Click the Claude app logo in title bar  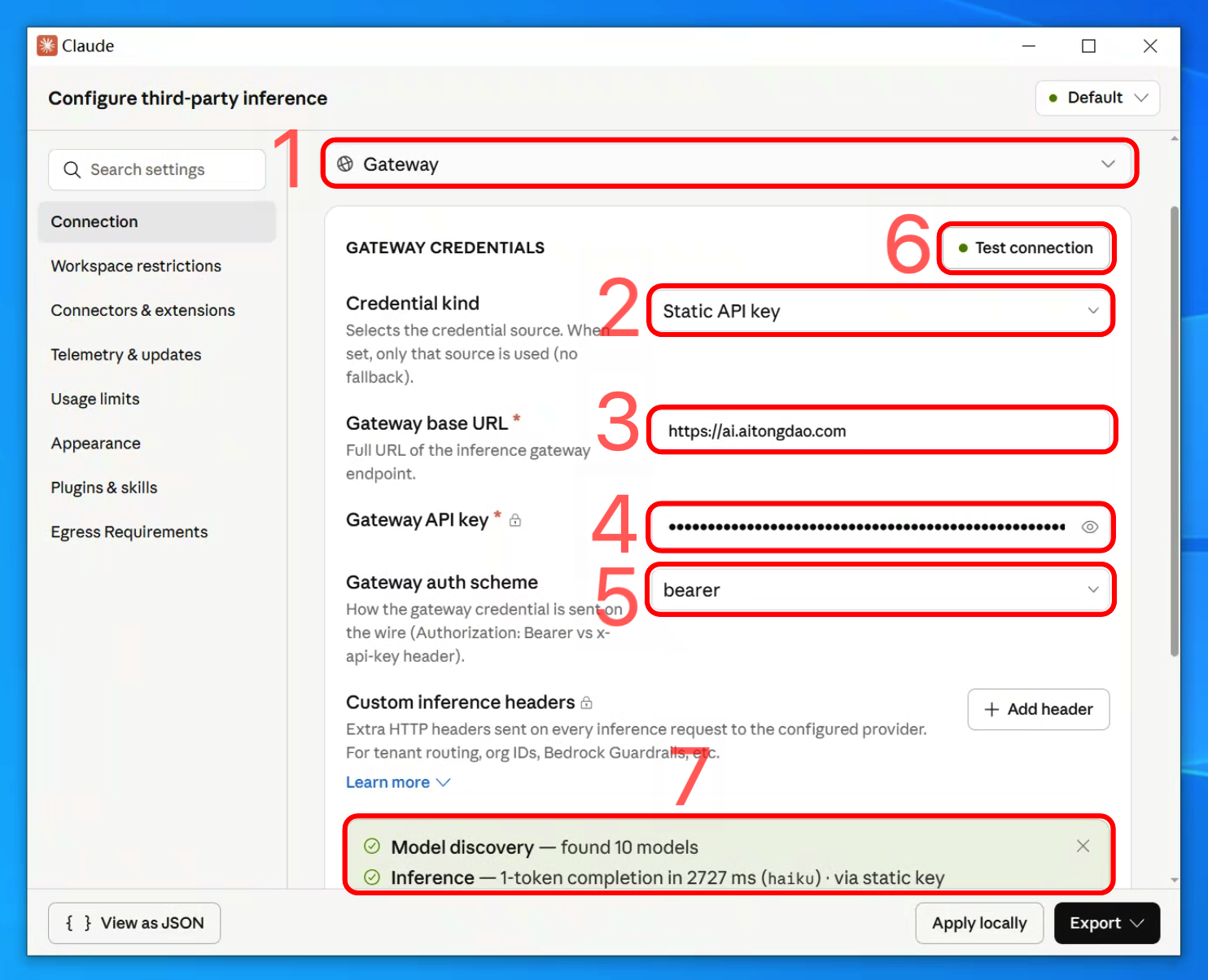(x=46, y=46)
